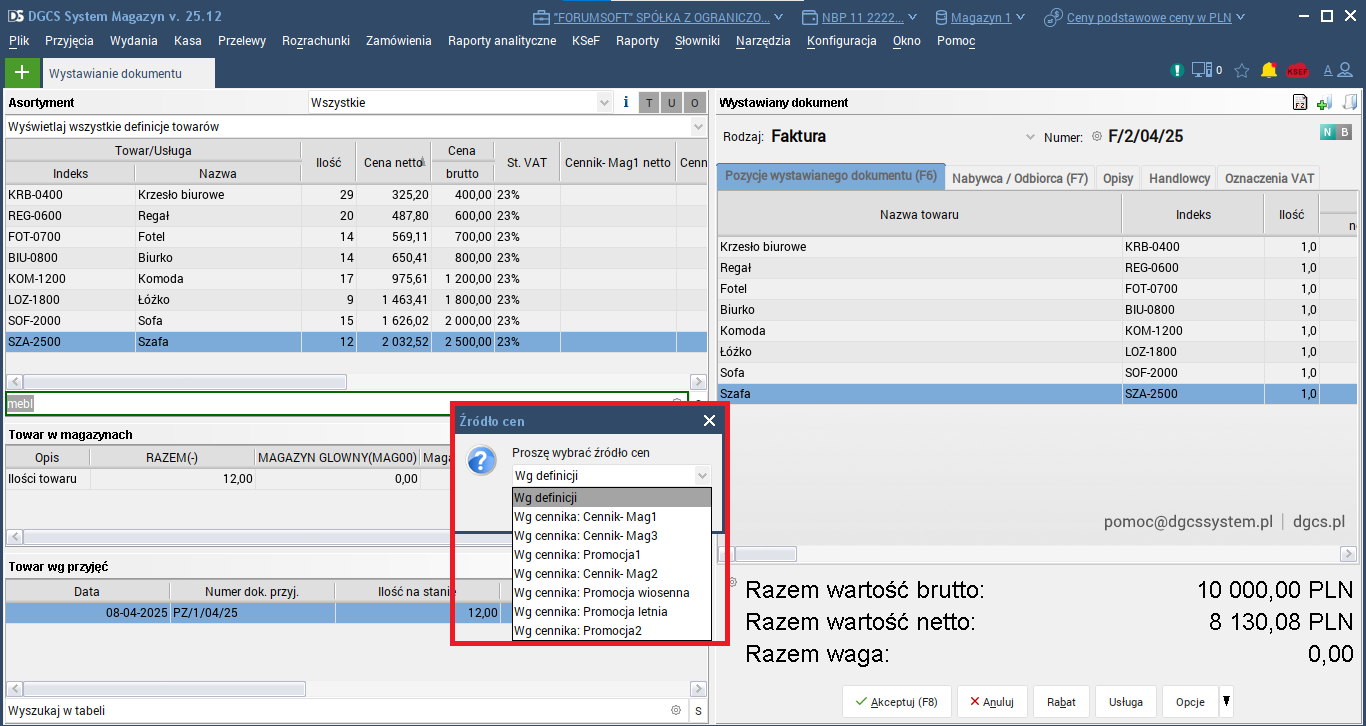Click the Rabat button
The height and width of the screenshot is (726, 1366).
click(x=1062, y=702)
